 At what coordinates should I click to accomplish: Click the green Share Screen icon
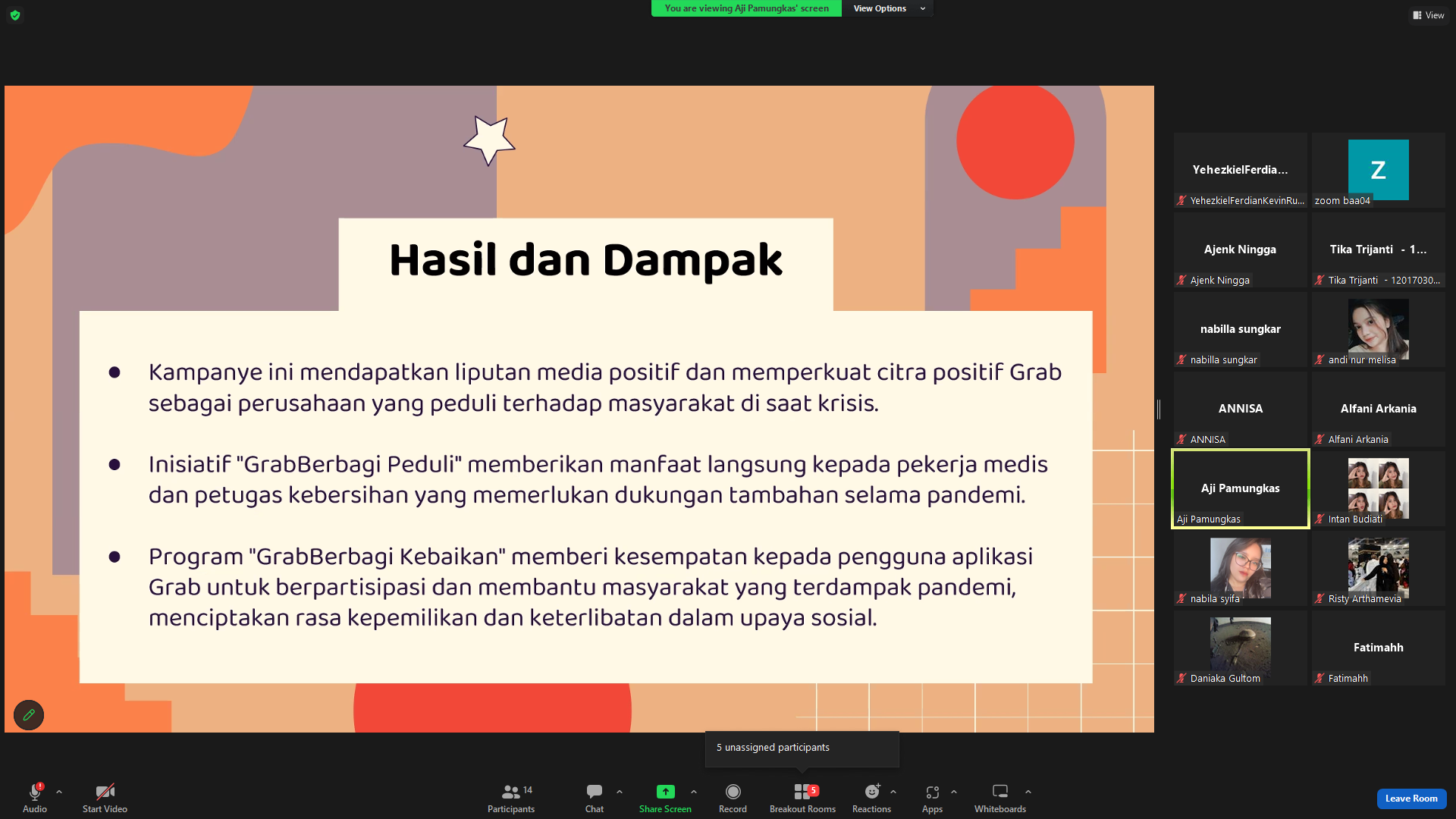click(665, 792)
